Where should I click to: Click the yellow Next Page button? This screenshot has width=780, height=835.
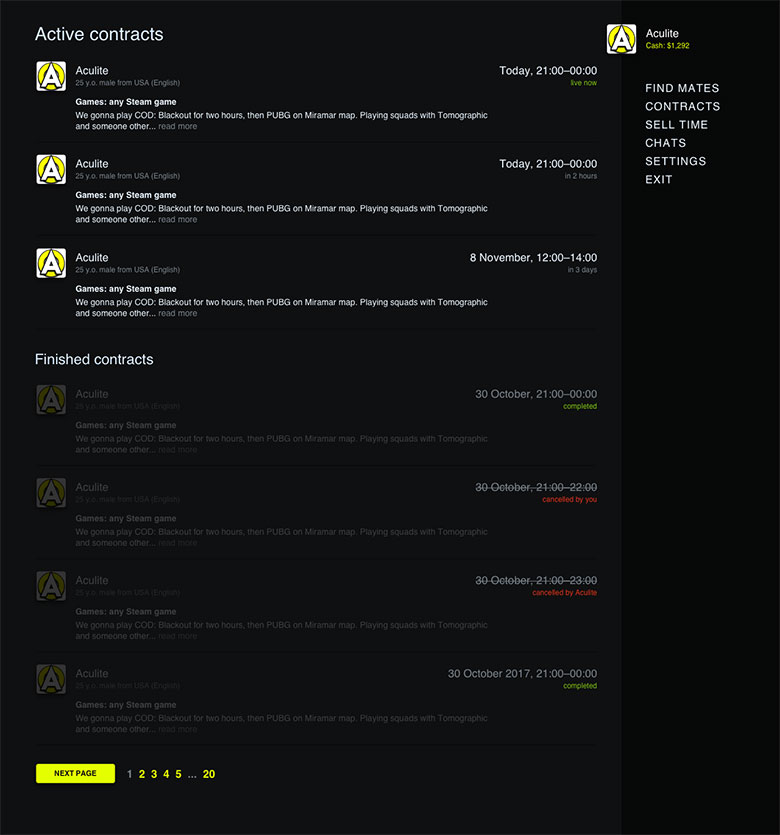pos(76,773)
